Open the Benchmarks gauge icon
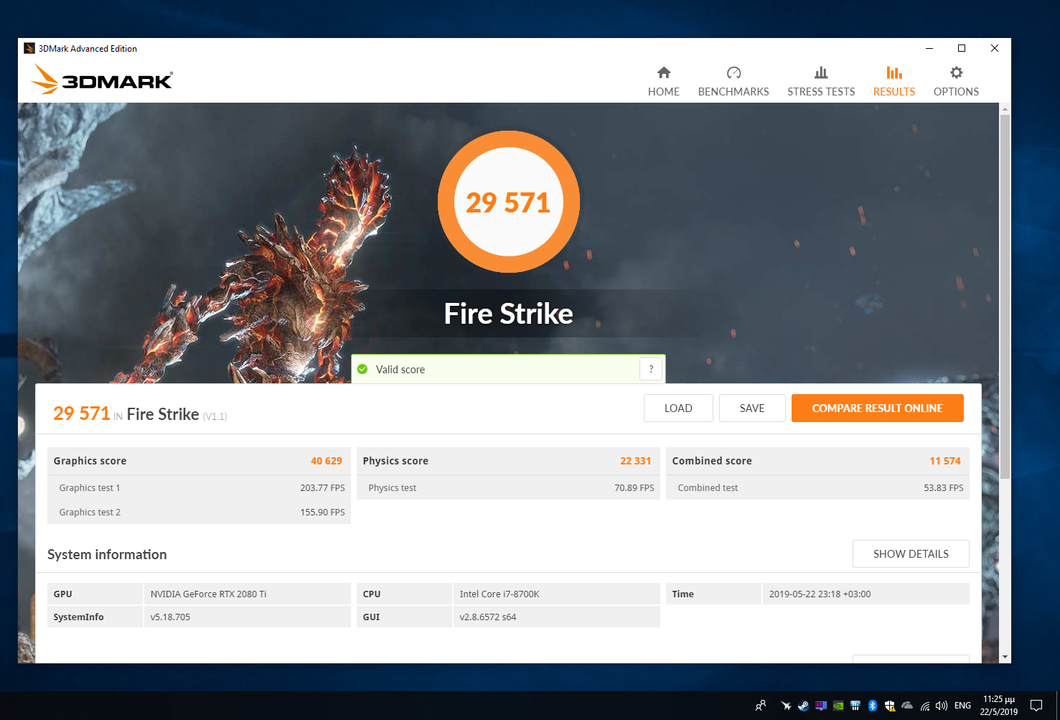This screenshot has height=720, width=1060. 733,72
